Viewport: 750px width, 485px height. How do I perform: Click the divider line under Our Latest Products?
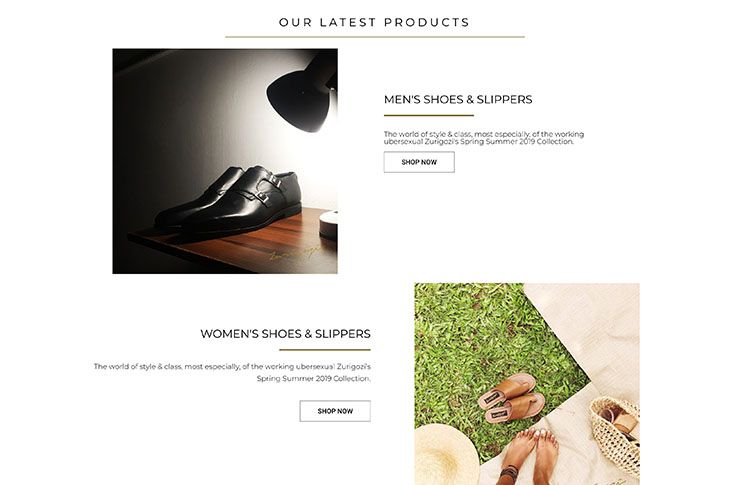click(x=375, y=36)
